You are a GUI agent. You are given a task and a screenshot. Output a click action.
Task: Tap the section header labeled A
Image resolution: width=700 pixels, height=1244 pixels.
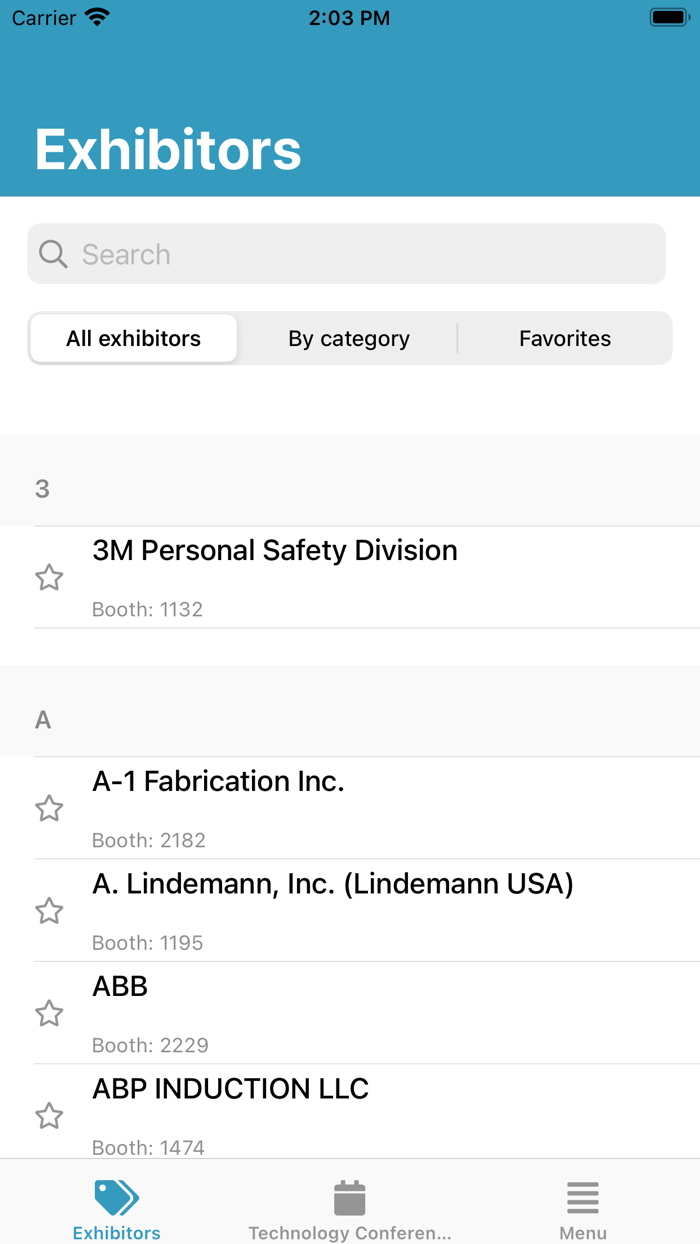(43, 720)
